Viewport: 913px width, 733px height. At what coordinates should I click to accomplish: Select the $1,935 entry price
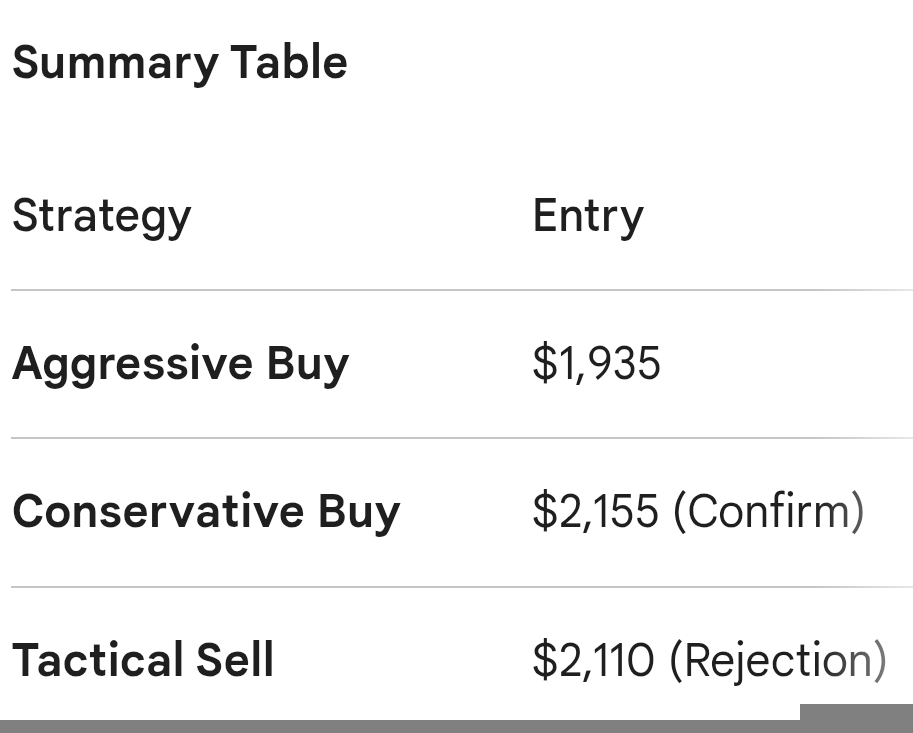[596, 362]
